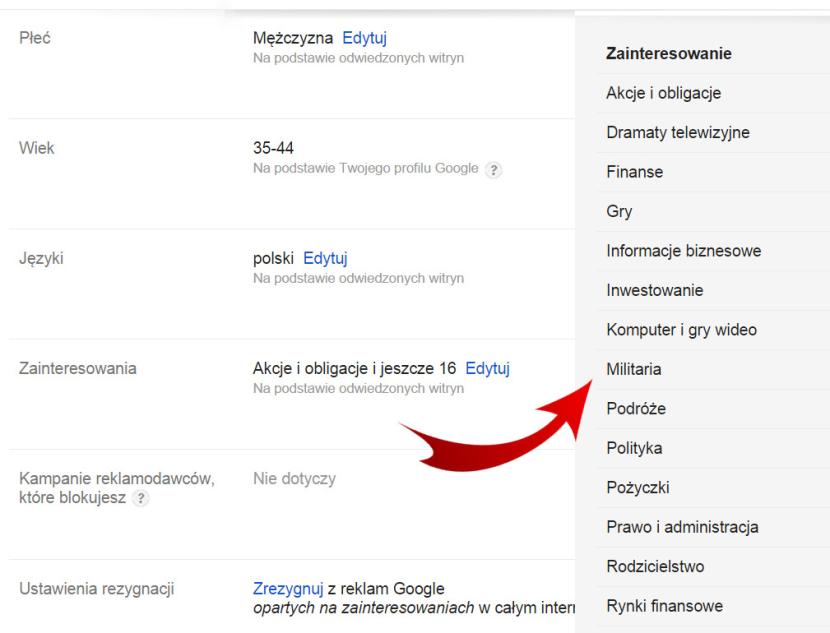
Task: Select Informacje biznesowe entry
Action: pyautogui.click(x=683, y=251)
